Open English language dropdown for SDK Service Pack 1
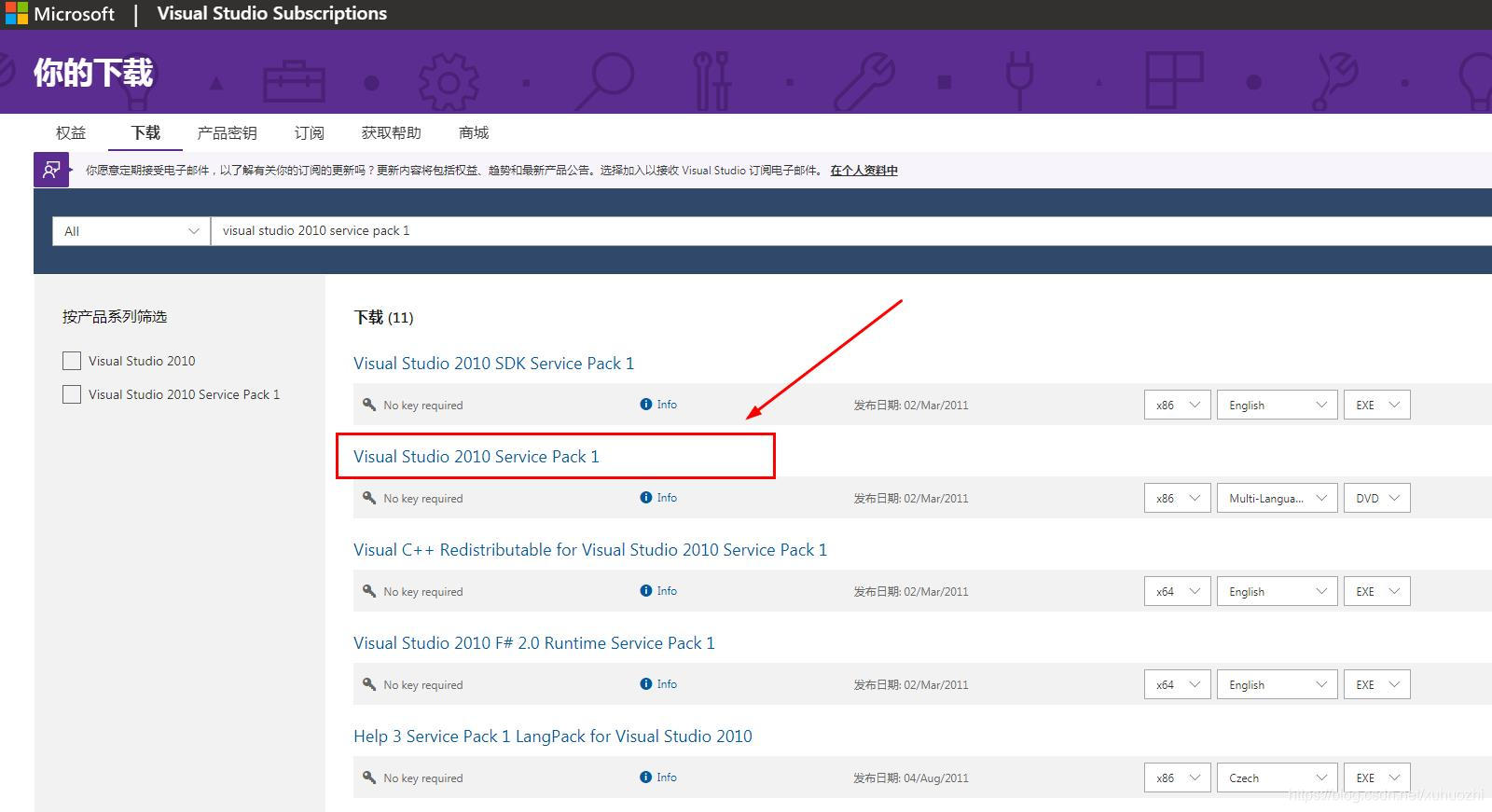This screenshot has width=1492, height=812. tap(1278, 405)
